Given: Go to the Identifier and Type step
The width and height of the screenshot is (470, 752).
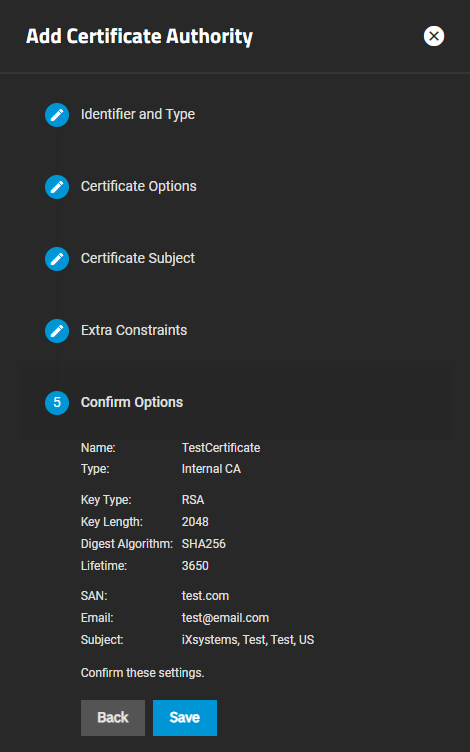Looking at the screenshot, I should [x=138, y=114].
